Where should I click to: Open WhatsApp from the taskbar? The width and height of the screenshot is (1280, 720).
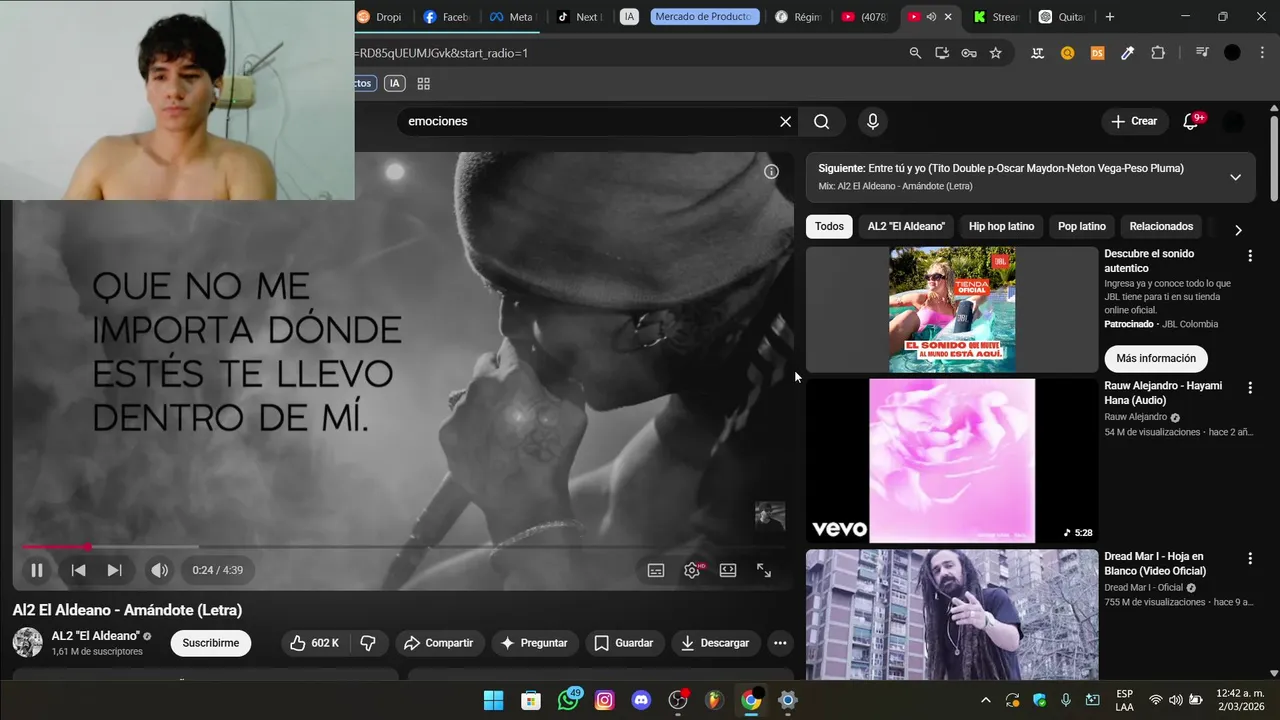pyautogui.click(x=568, y=700)
